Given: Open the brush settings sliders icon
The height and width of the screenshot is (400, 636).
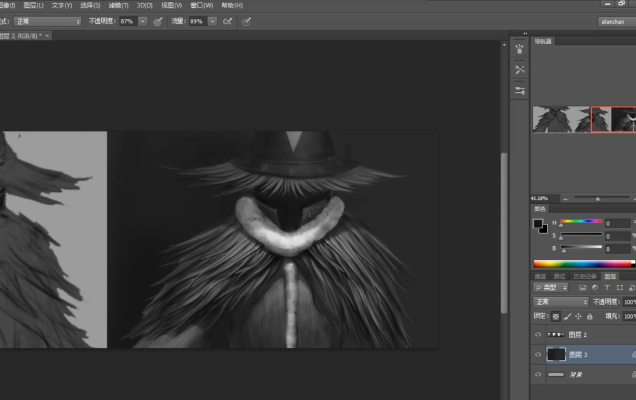Looking at the screenshot, I should tap(520, 90).
